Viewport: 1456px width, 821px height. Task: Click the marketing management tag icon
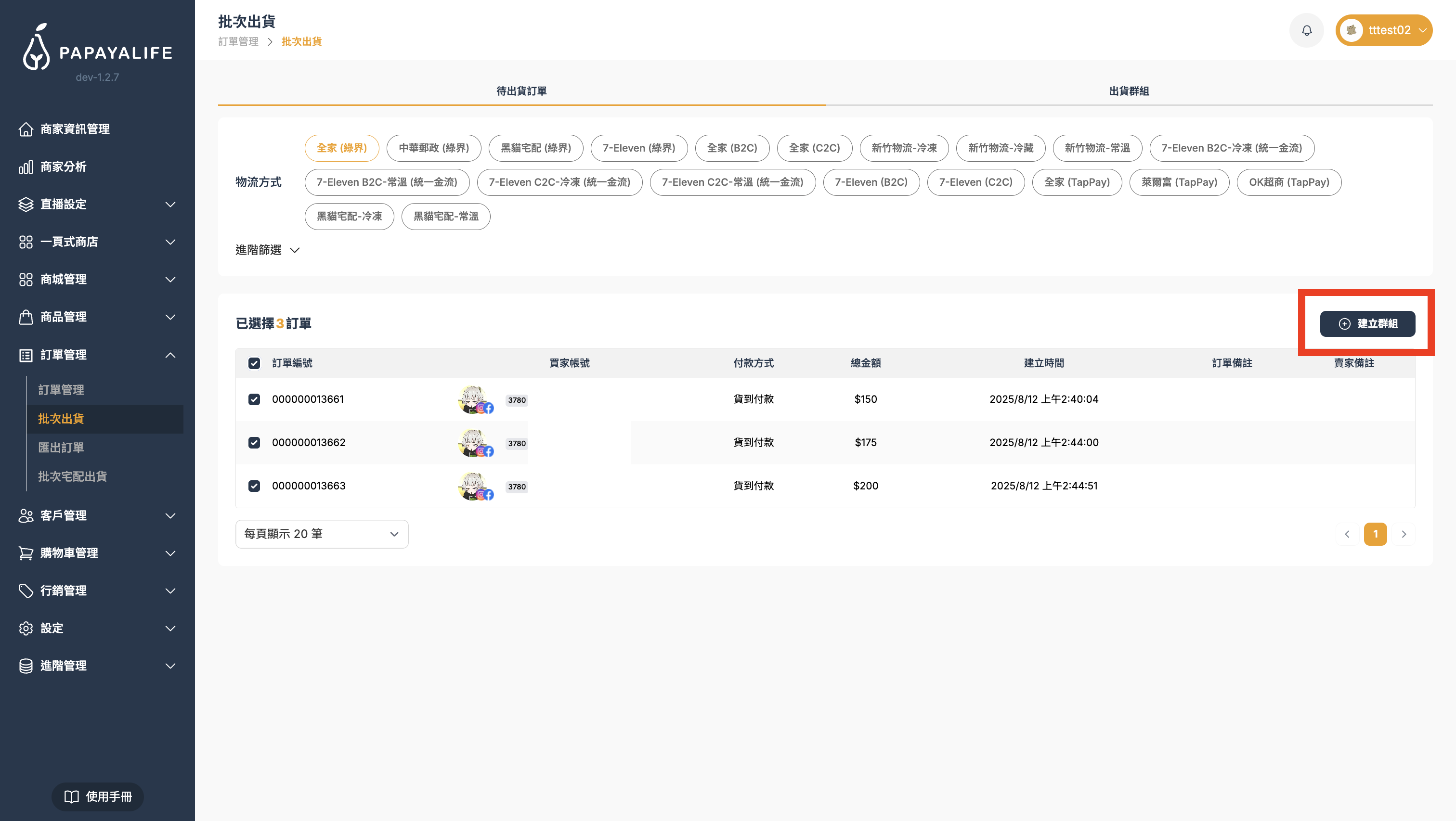click(x=26, y=590)
